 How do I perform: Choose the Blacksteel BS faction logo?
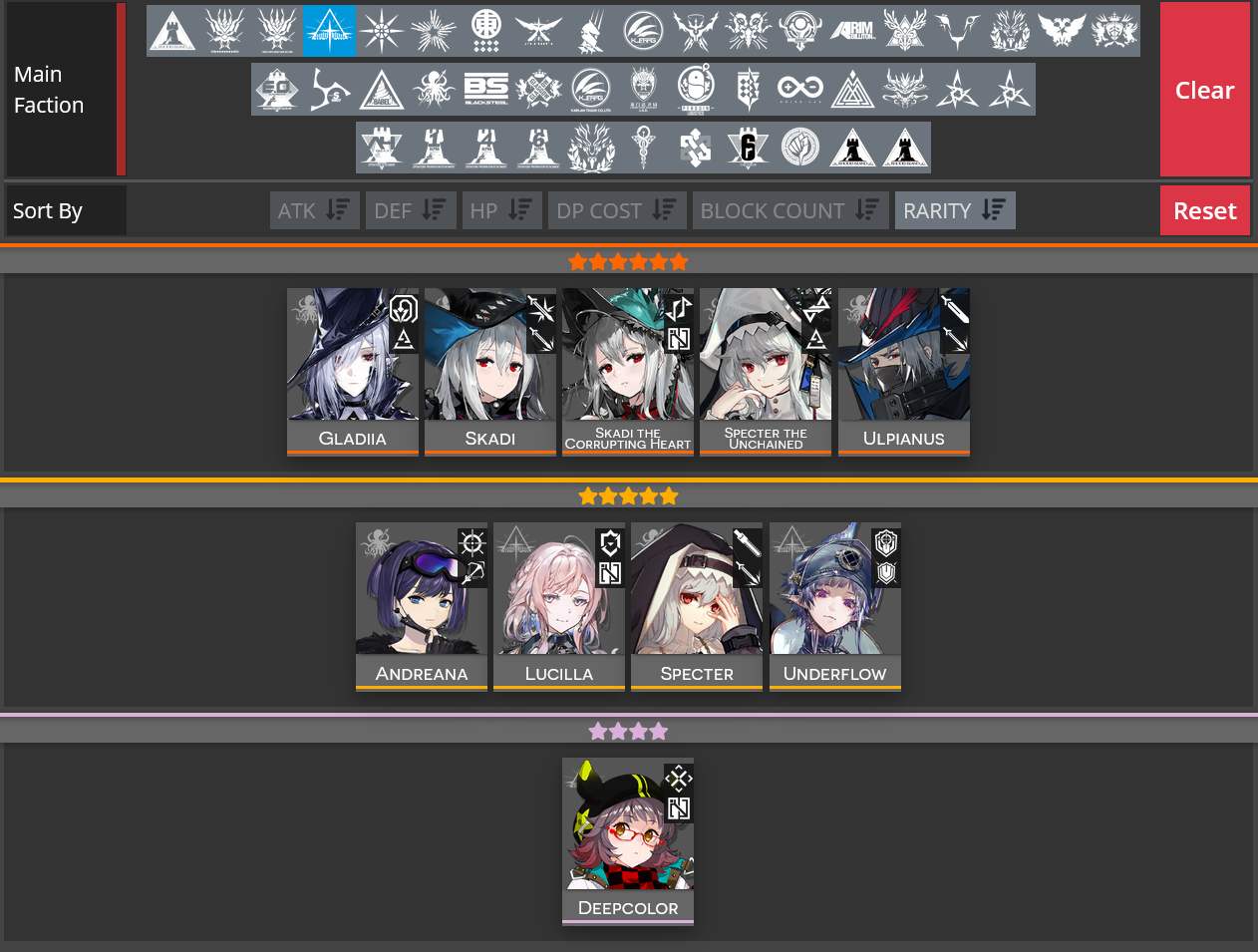[486, 90]
